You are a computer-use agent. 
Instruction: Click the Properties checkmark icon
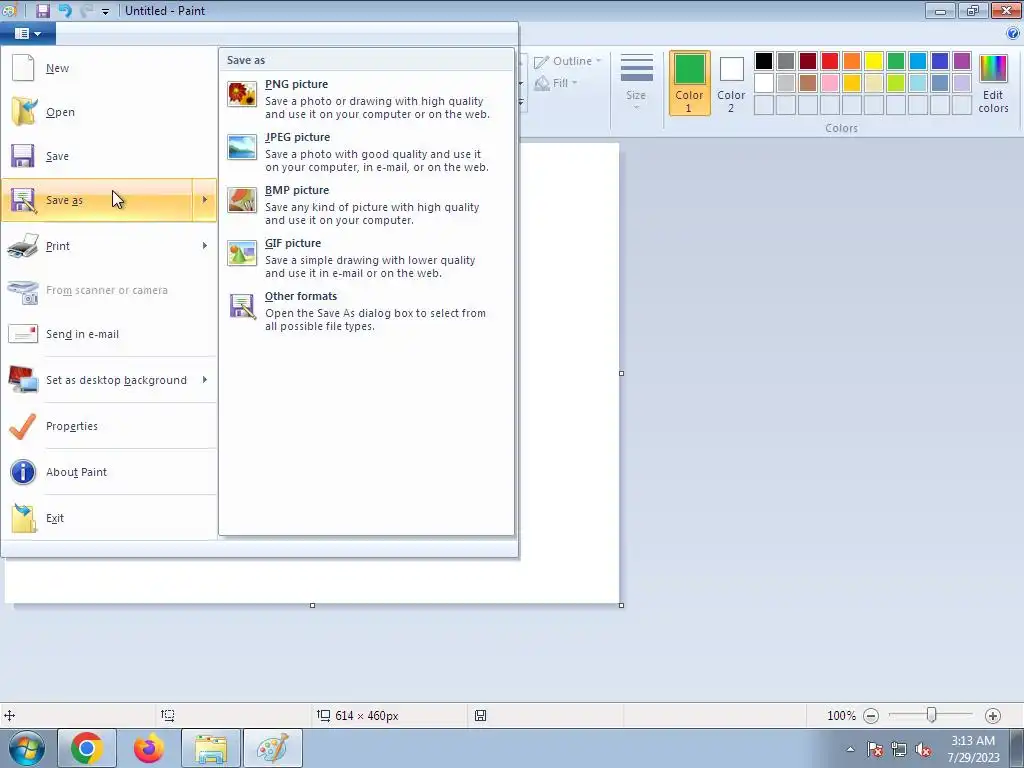coord(23,426)
